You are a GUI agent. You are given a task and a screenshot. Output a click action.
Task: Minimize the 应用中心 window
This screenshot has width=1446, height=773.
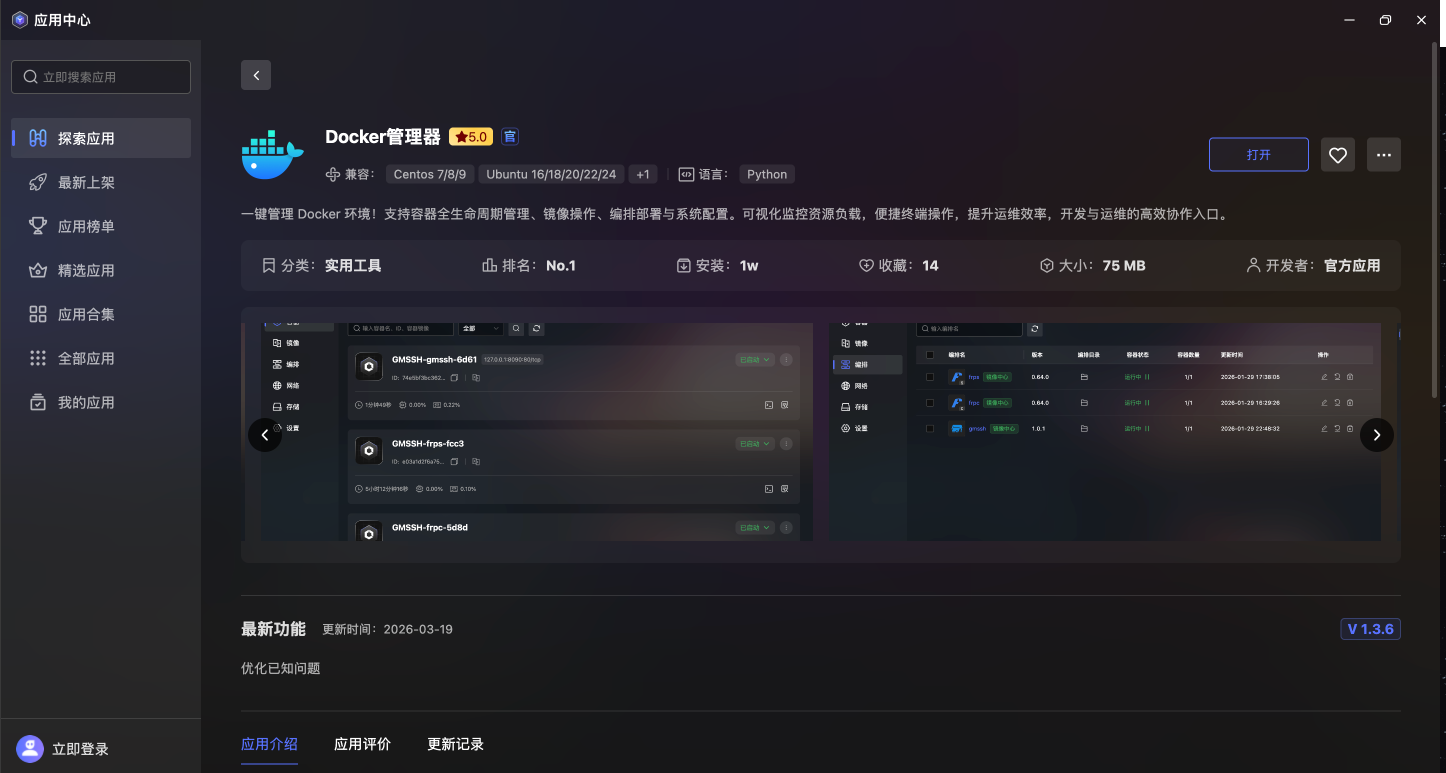pyautogui.click(x=1349, y=20)
